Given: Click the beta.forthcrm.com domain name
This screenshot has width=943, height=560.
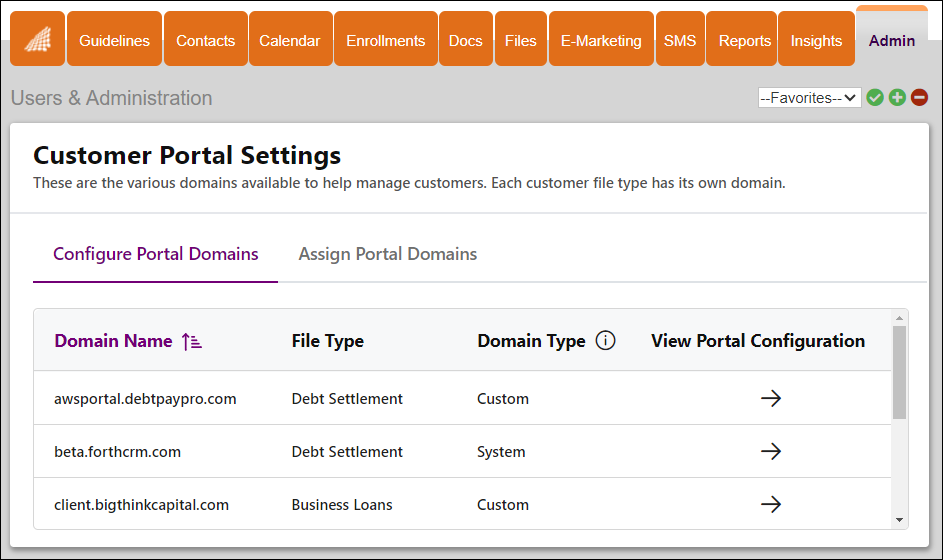Looking at the screenshot, I should pos(117,452).
